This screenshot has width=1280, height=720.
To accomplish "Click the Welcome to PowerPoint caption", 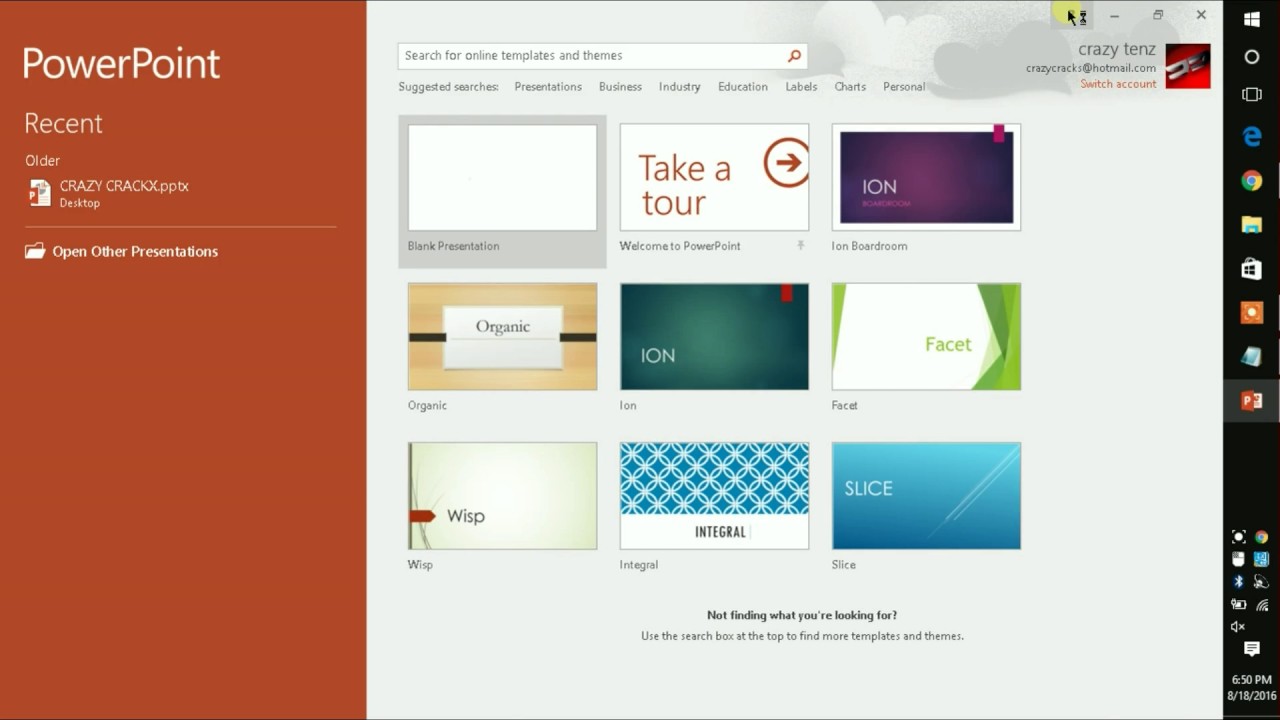I will 680,246.
